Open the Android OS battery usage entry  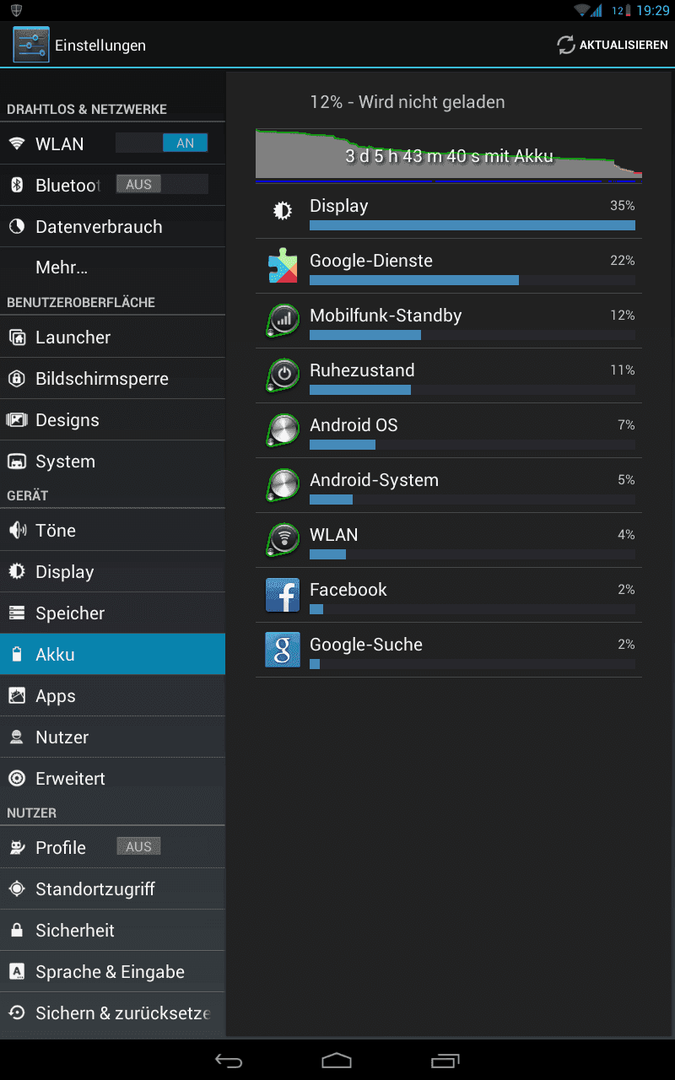(448, 430)
